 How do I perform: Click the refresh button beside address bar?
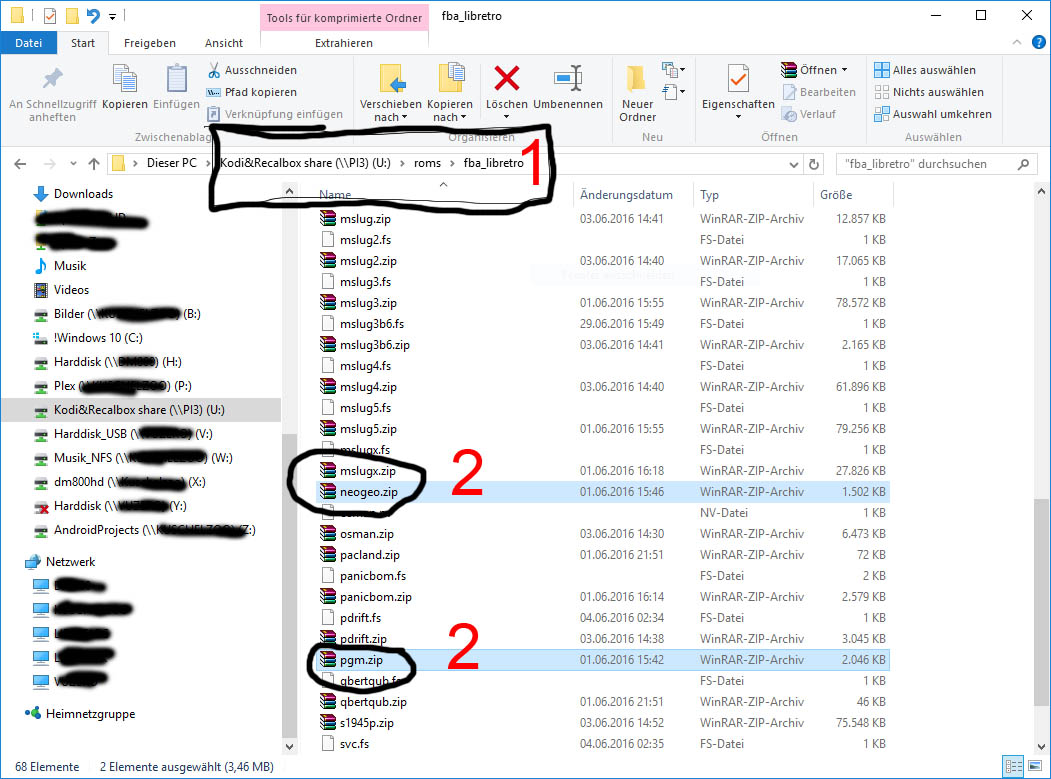(815, 164)
